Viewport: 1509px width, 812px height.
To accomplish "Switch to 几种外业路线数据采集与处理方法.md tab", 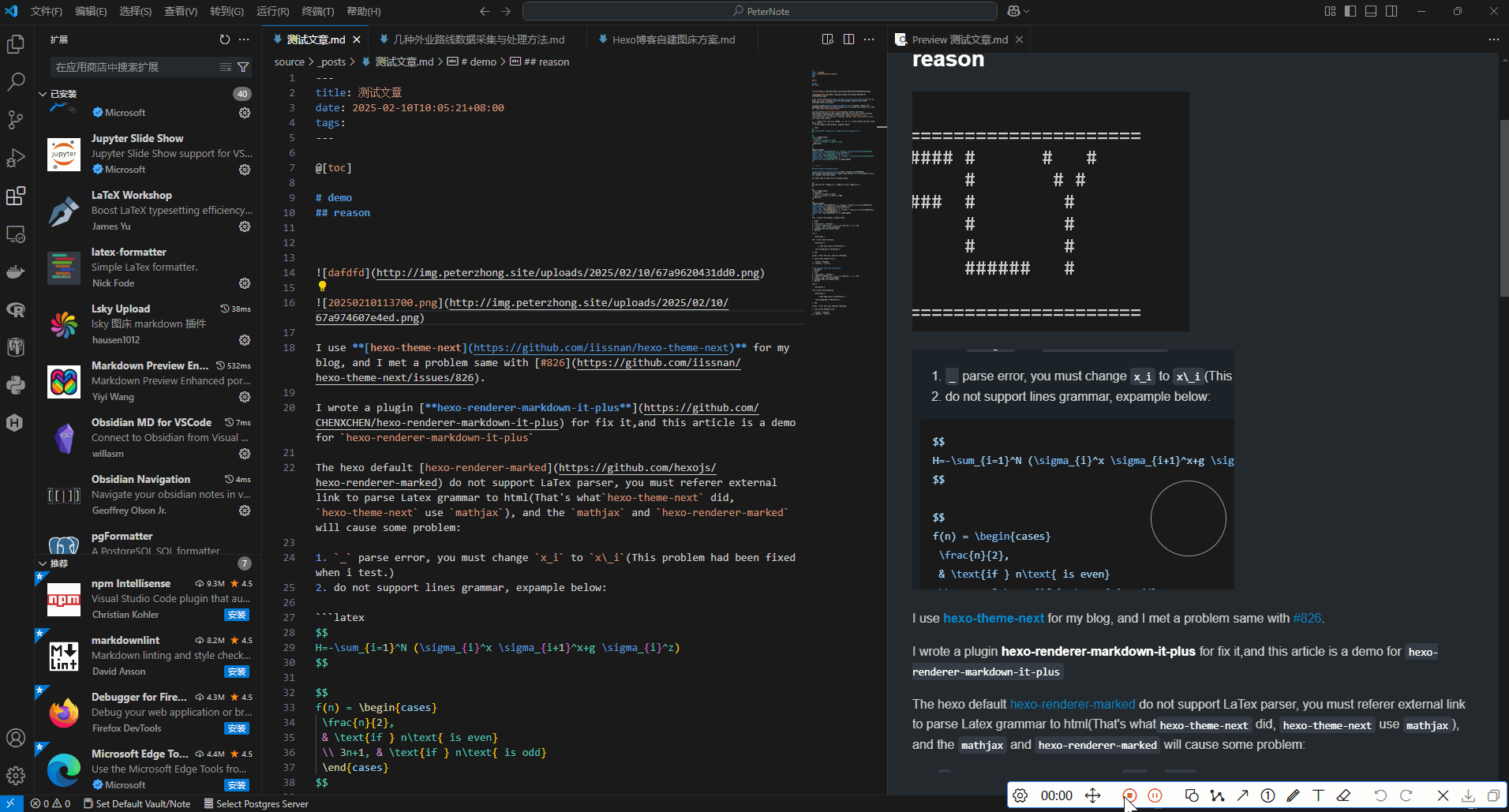I will point(479,39).
